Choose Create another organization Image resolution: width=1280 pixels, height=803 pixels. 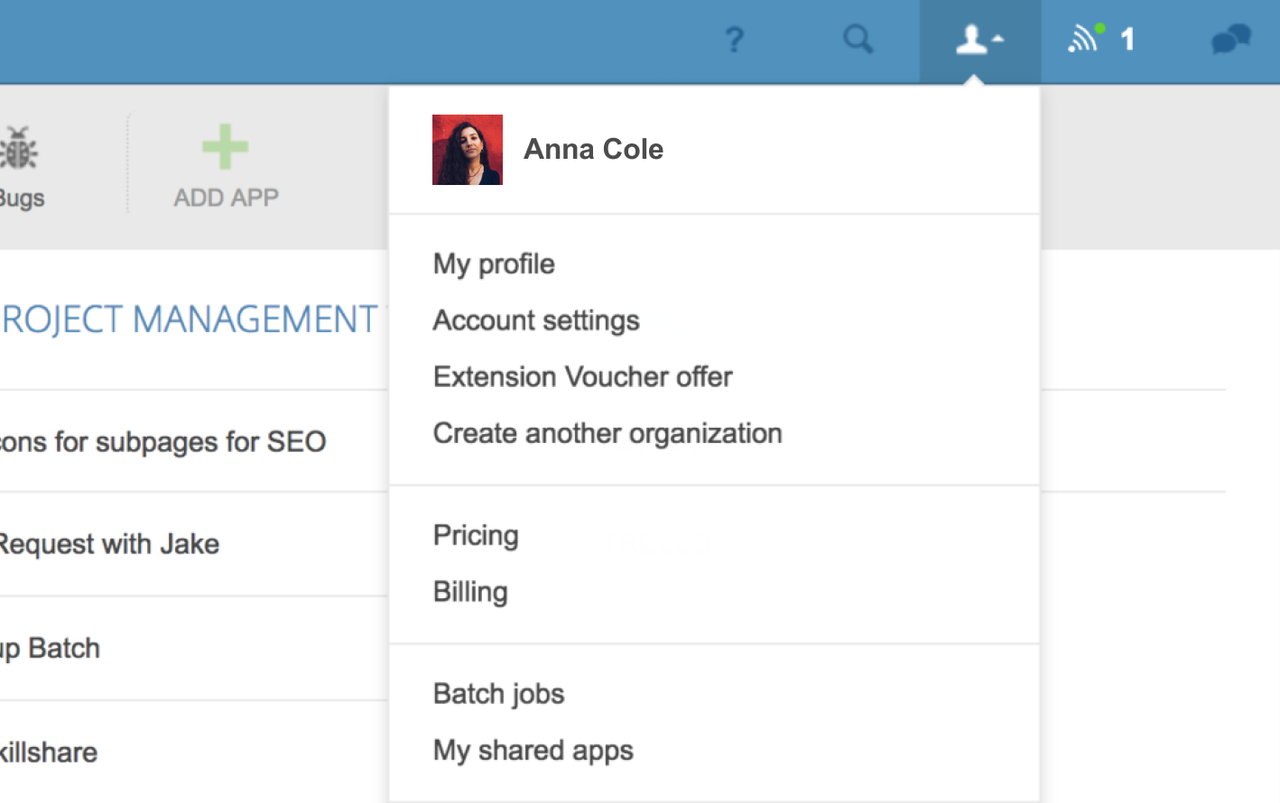click(607, 434)
